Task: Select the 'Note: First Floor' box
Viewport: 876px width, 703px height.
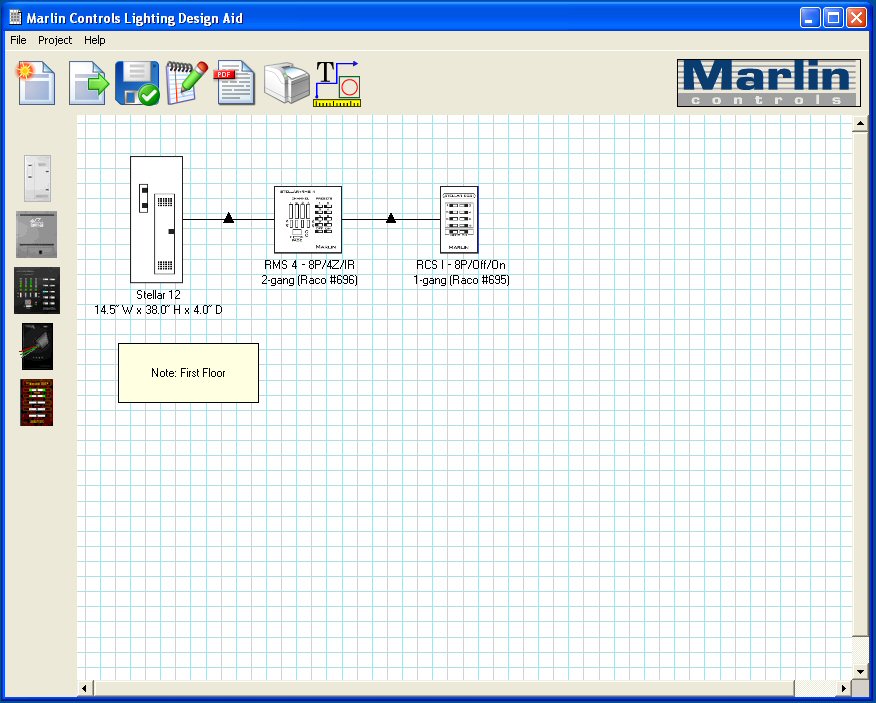Action: click(x=188, y=373)
